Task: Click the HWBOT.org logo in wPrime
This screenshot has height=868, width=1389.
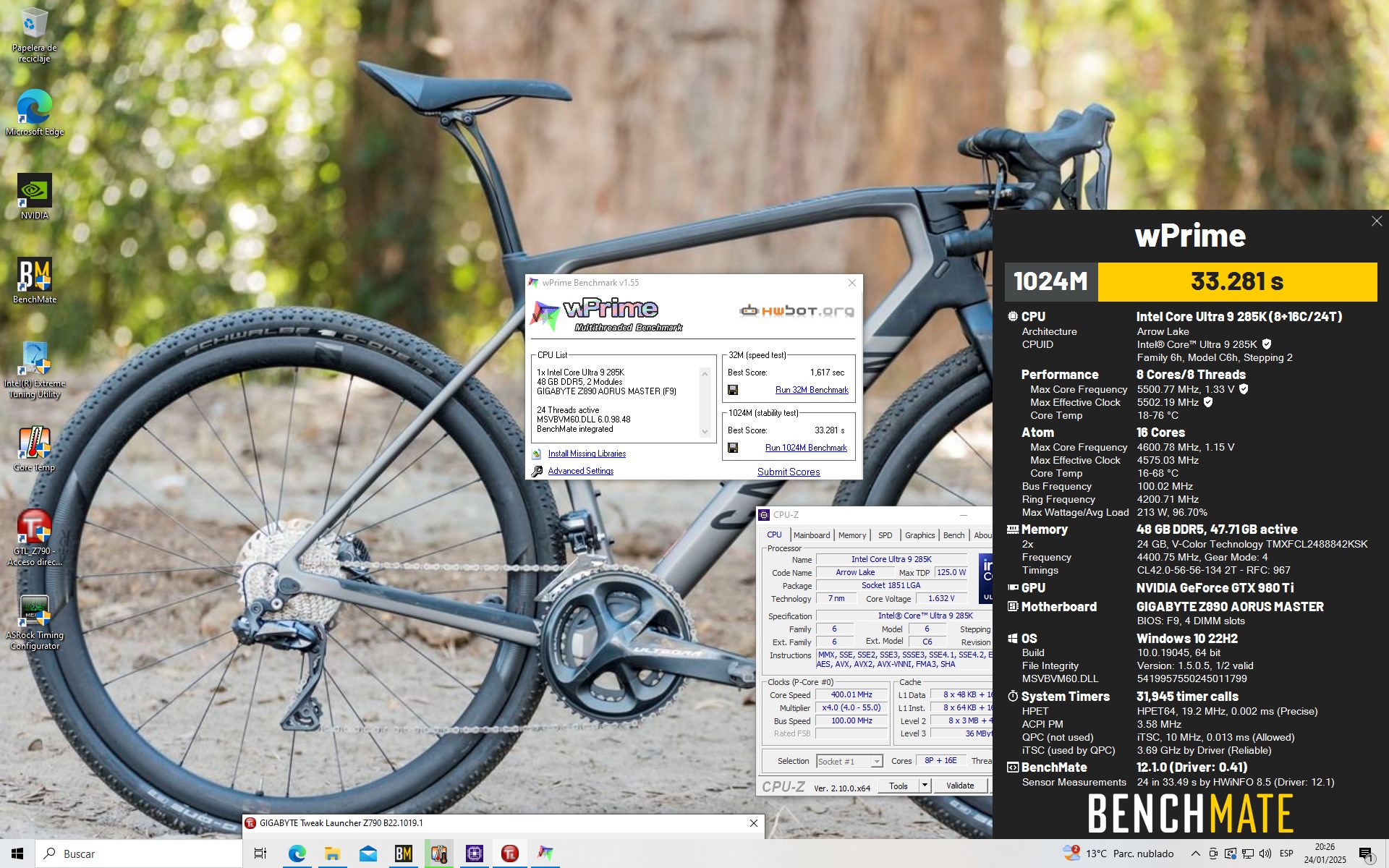Action: 797,311
